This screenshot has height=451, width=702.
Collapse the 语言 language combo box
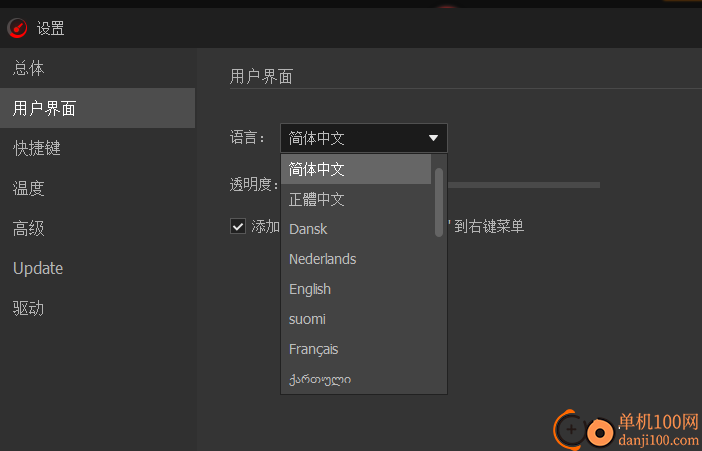pos(364,138)
